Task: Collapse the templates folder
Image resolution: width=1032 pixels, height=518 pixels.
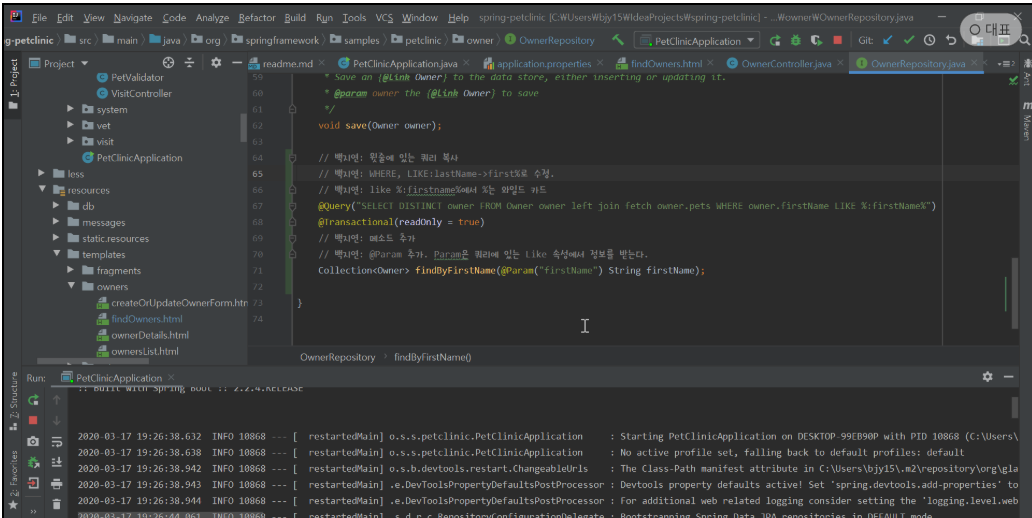Action: click(x=56, y=254)
